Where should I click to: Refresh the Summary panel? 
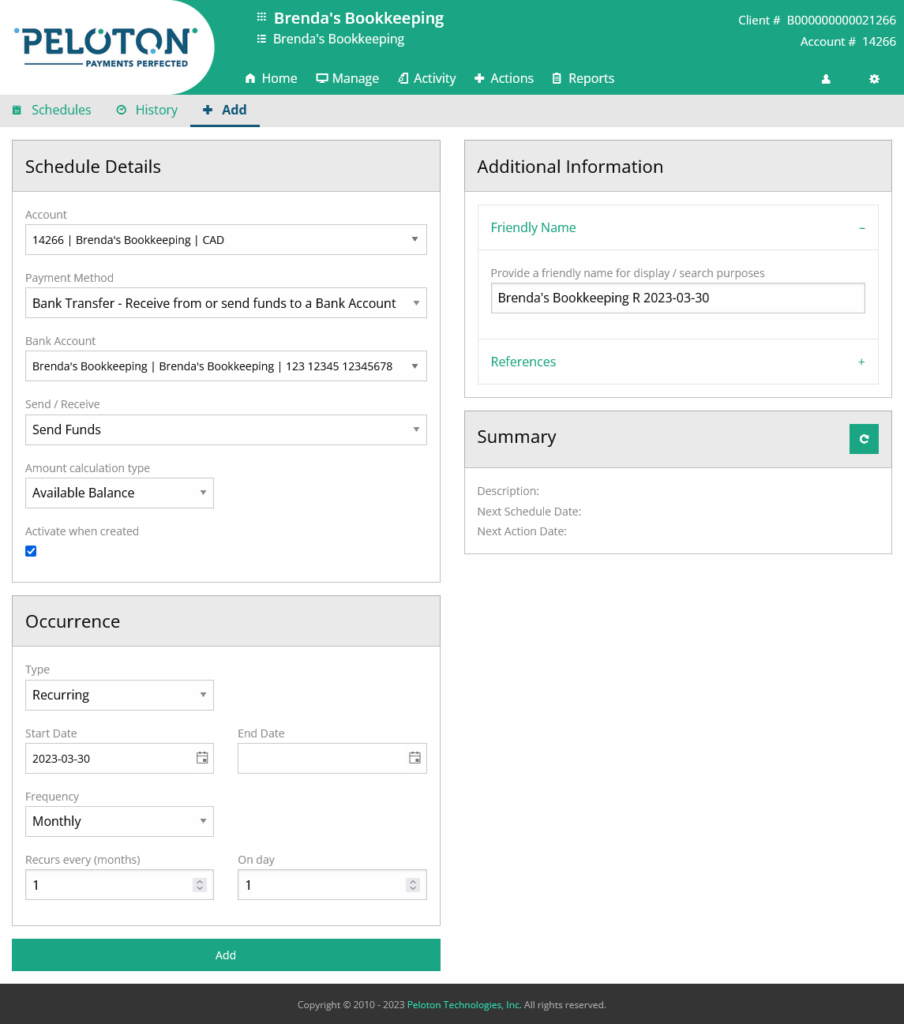(x=864, y=439)
